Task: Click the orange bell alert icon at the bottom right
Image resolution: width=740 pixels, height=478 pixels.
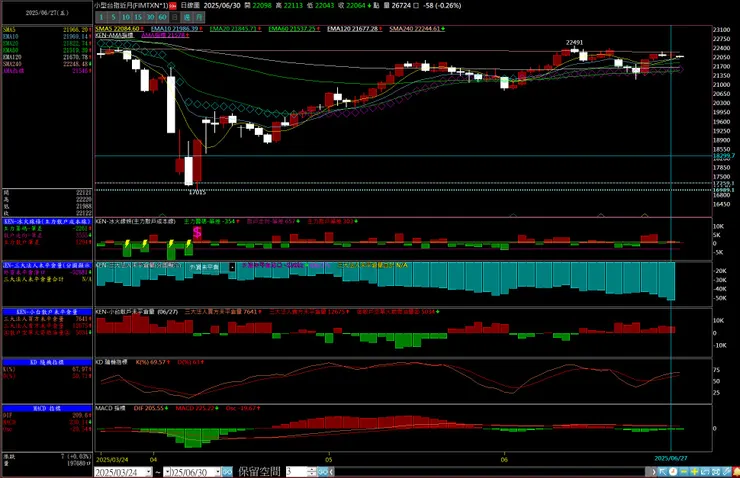Action: pyautogui.click(x=736, y=471)
